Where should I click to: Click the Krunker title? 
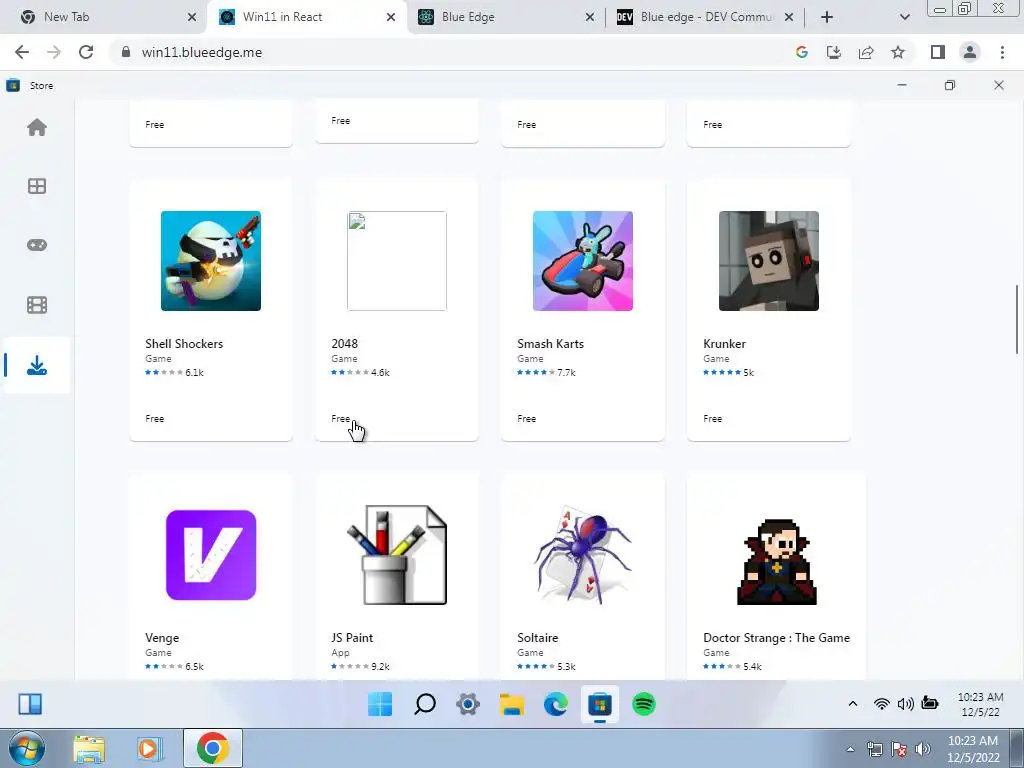[x=724, y=344]
